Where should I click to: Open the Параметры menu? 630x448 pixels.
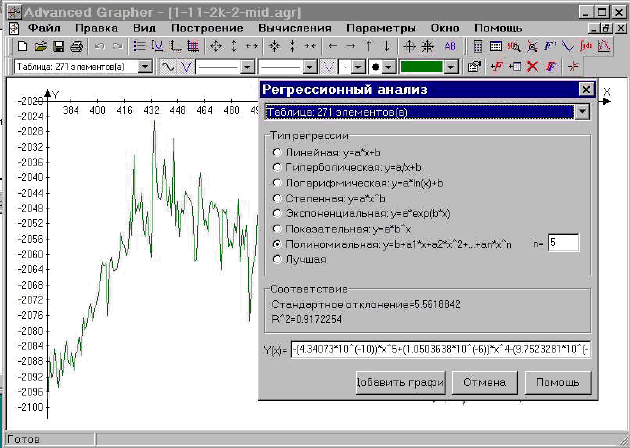(x=381, y=28)
